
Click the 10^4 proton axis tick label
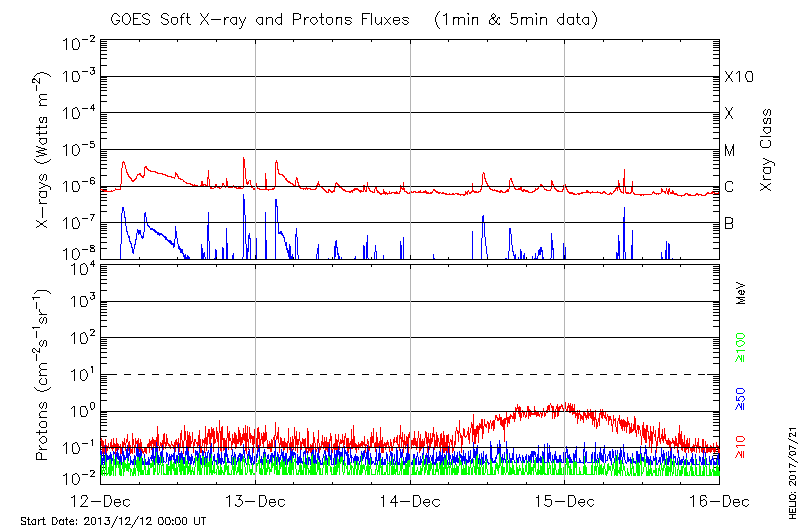(x=80, y=267)
